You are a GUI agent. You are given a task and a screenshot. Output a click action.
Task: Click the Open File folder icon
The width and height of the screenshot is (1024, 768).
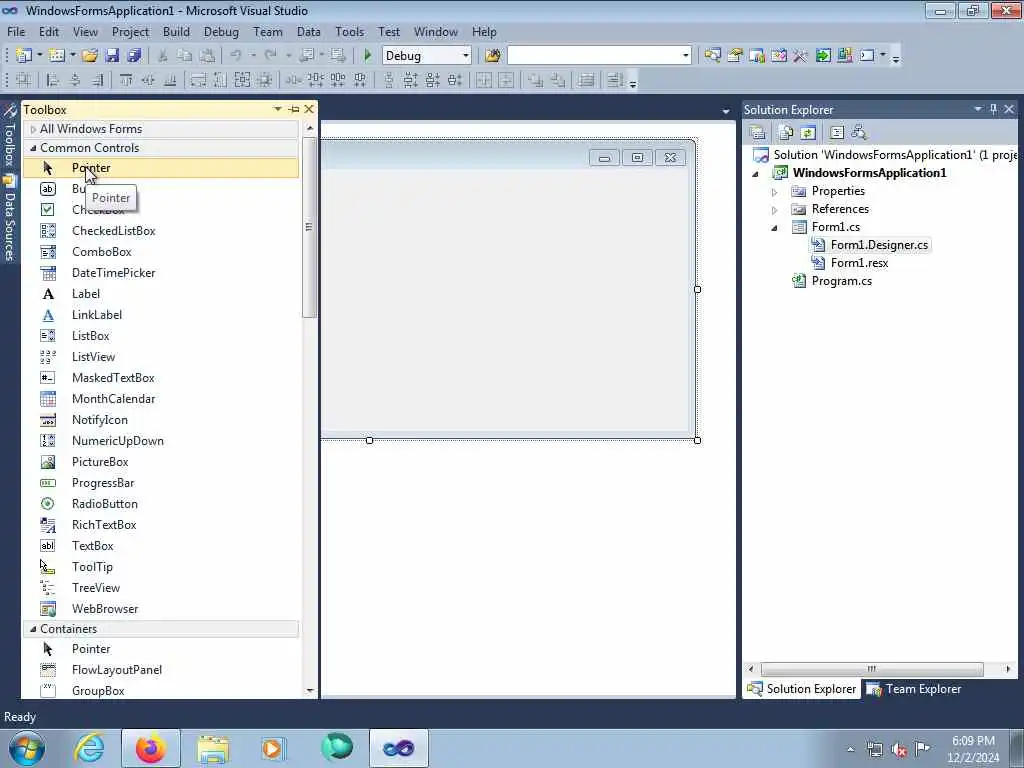(89, 56)
